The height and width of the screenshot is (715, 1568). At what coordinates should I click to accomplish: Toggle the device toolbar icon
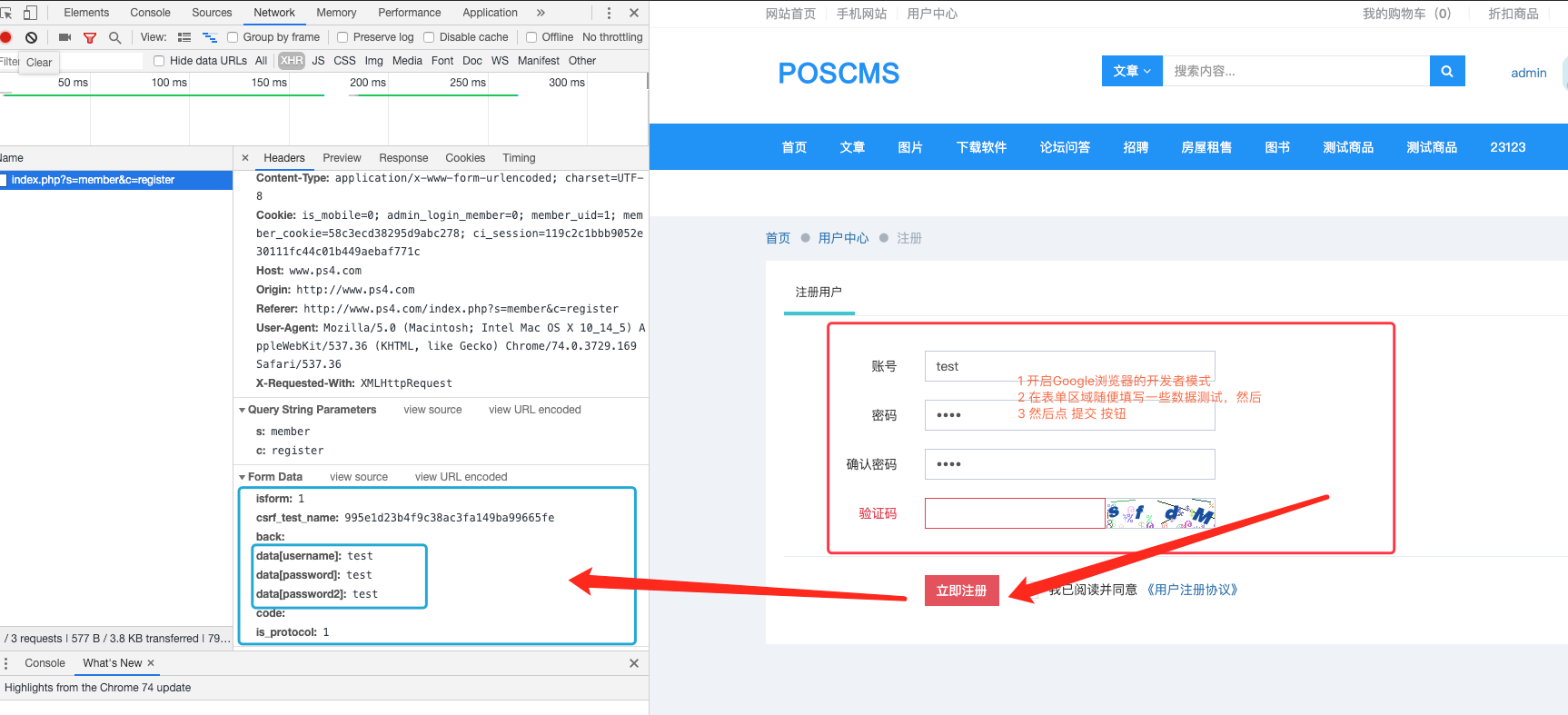pos(30,13)
